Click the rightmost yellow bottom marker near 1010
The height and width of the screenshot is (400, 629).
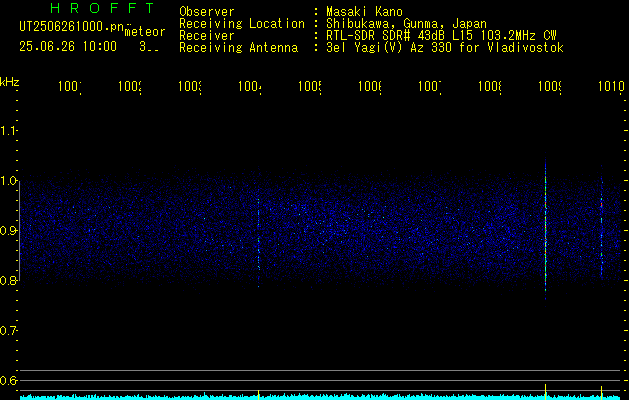(x=601, y=393)
